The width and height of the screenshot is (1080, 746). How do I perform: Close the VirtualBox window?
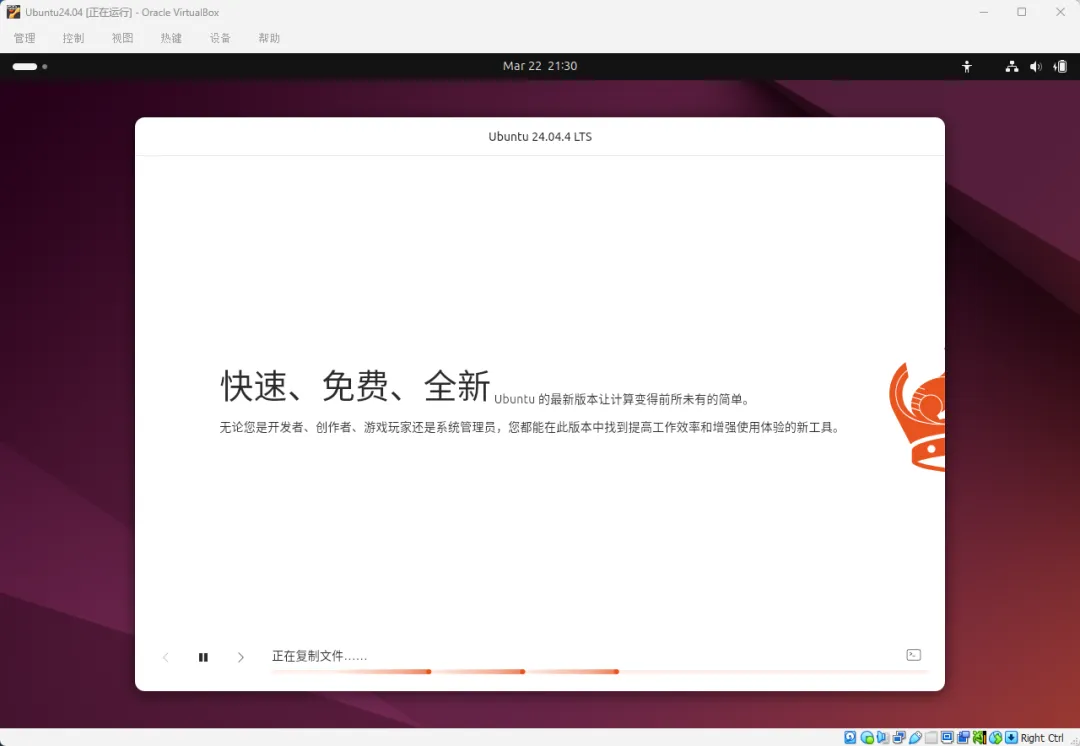click(1061, 12)
